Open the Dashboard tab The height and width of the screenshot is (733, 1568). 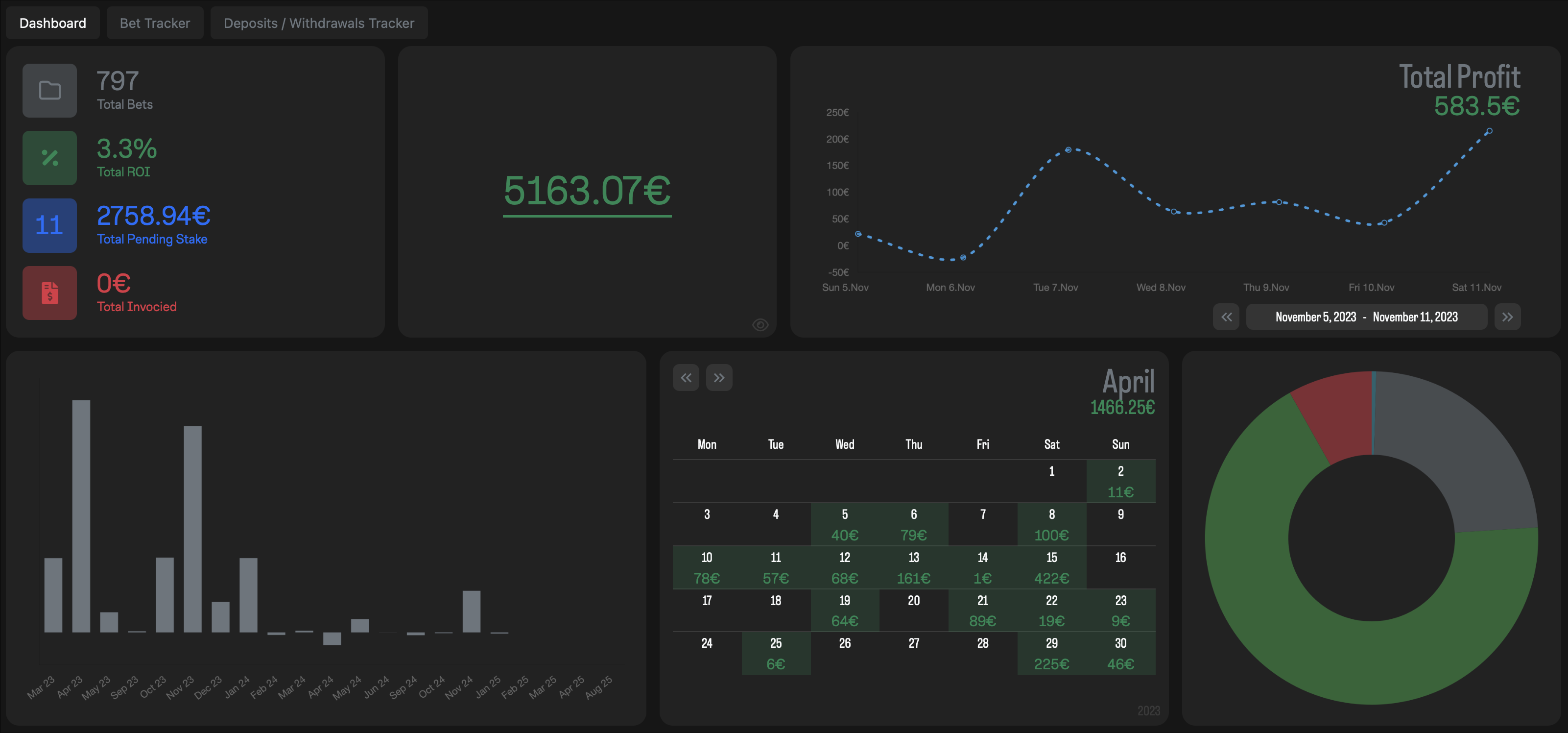pyautogui.click(x=52, y=23)
